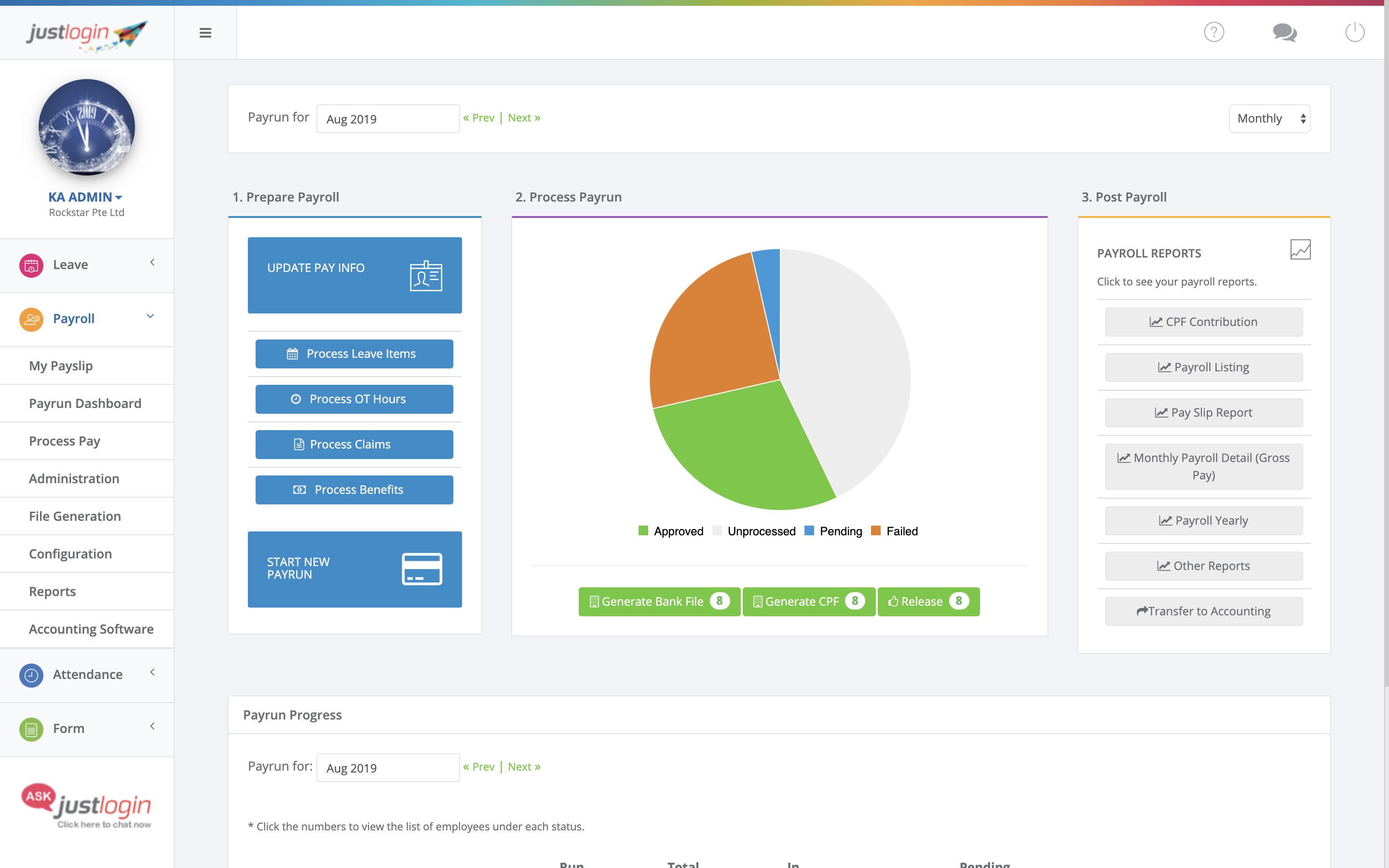Image resolution: width=1389 pixels, height=868 pixels.
Task: Expand the KA ADMIN account dropdown
Action: [x=84, y=196]
